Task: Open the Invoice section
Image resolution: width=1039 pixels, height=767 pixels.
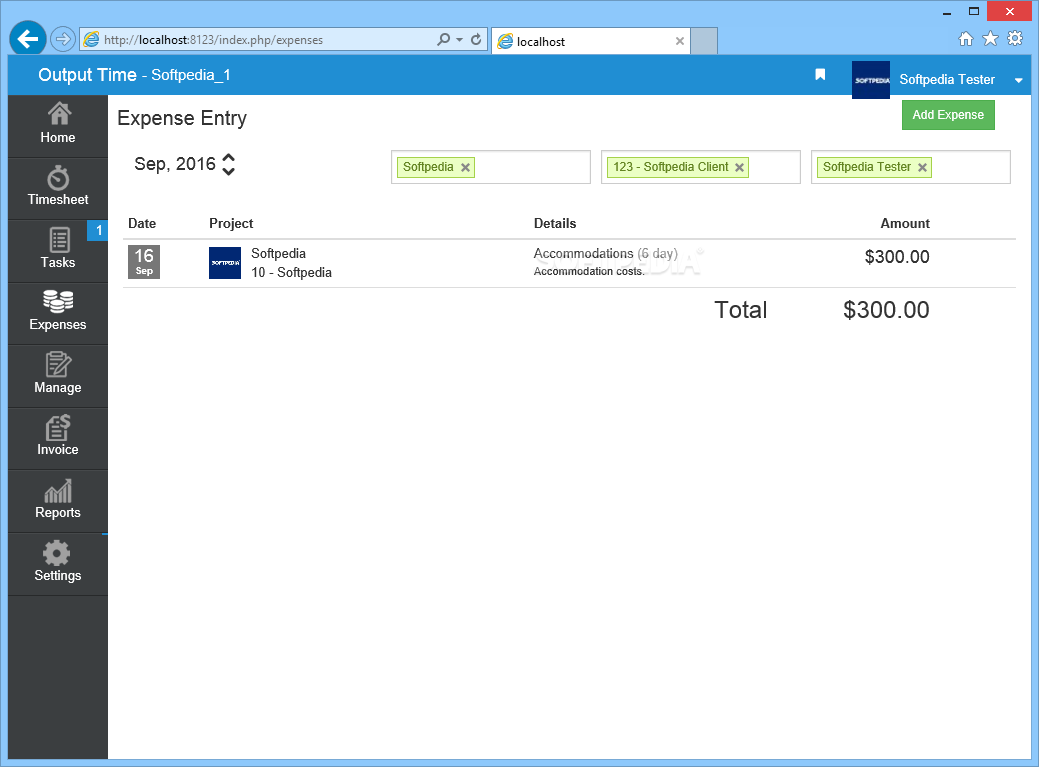Action: pos(58,438)
